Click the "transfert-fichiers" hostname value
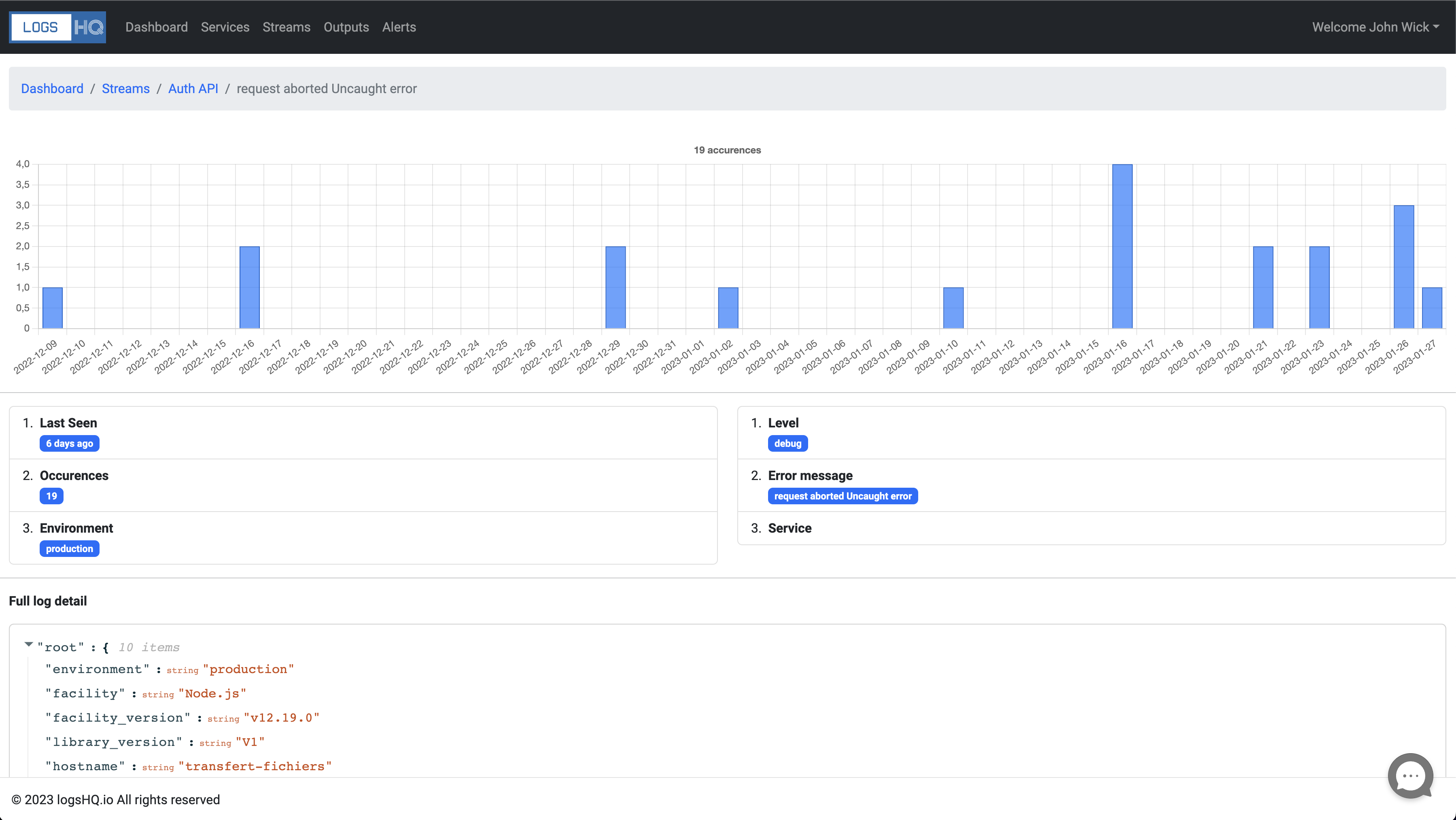 point(255,766)
